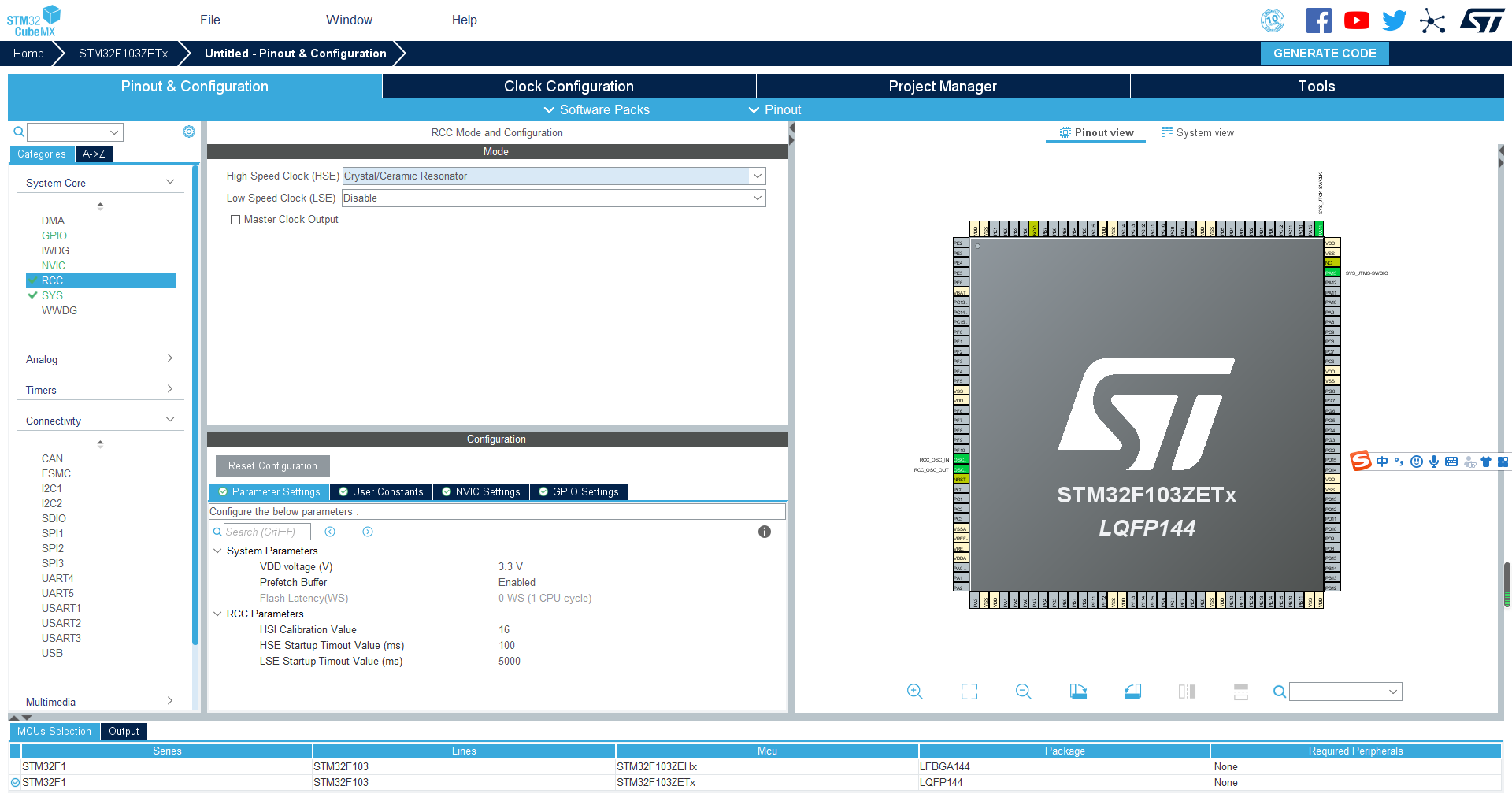Go to previous parameter search result
The width and height of the screenshot is (1512, 801).
(330, 532)
